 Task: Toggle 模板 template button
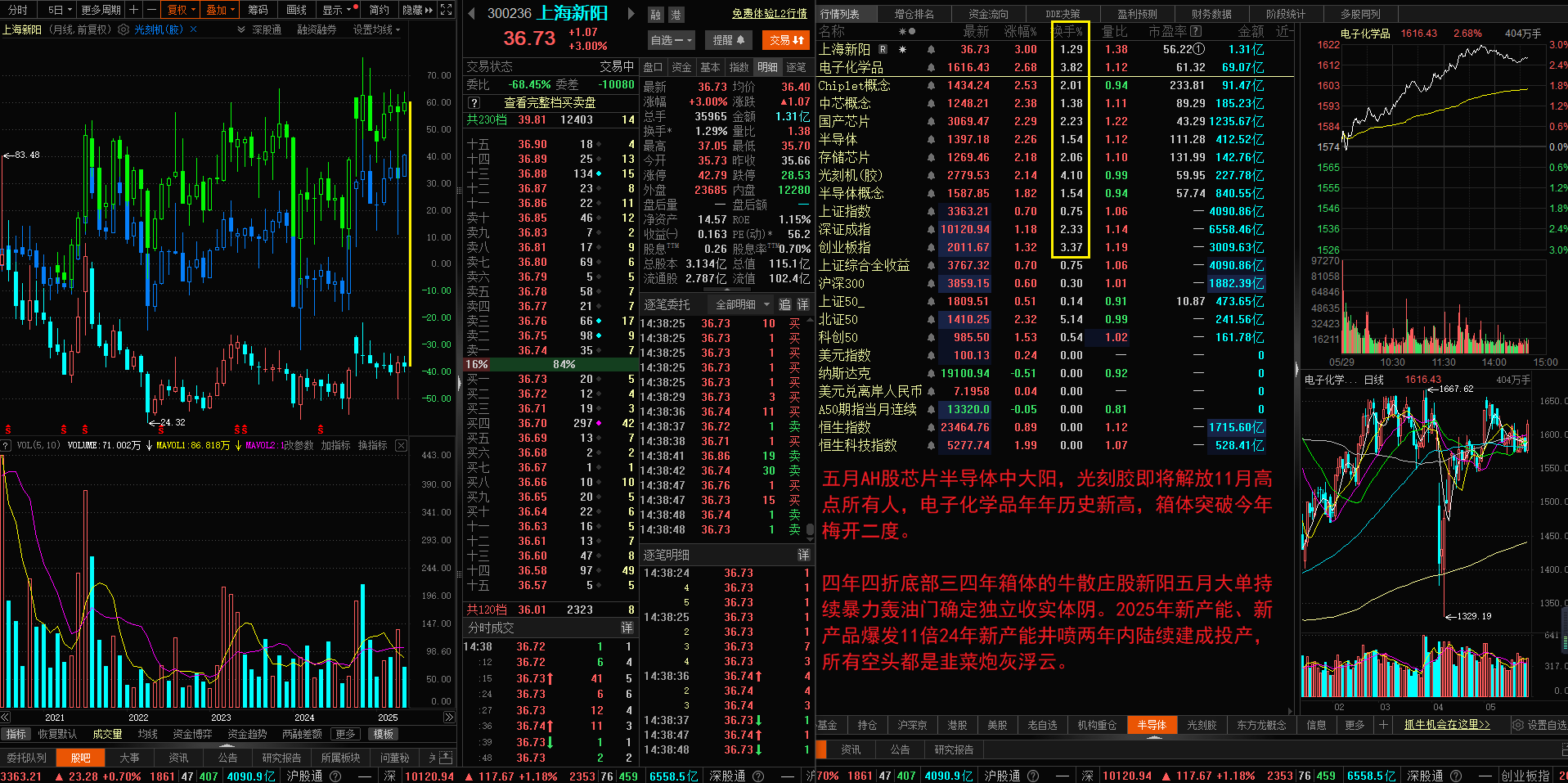pyautogui.click(x=384, y=734)
